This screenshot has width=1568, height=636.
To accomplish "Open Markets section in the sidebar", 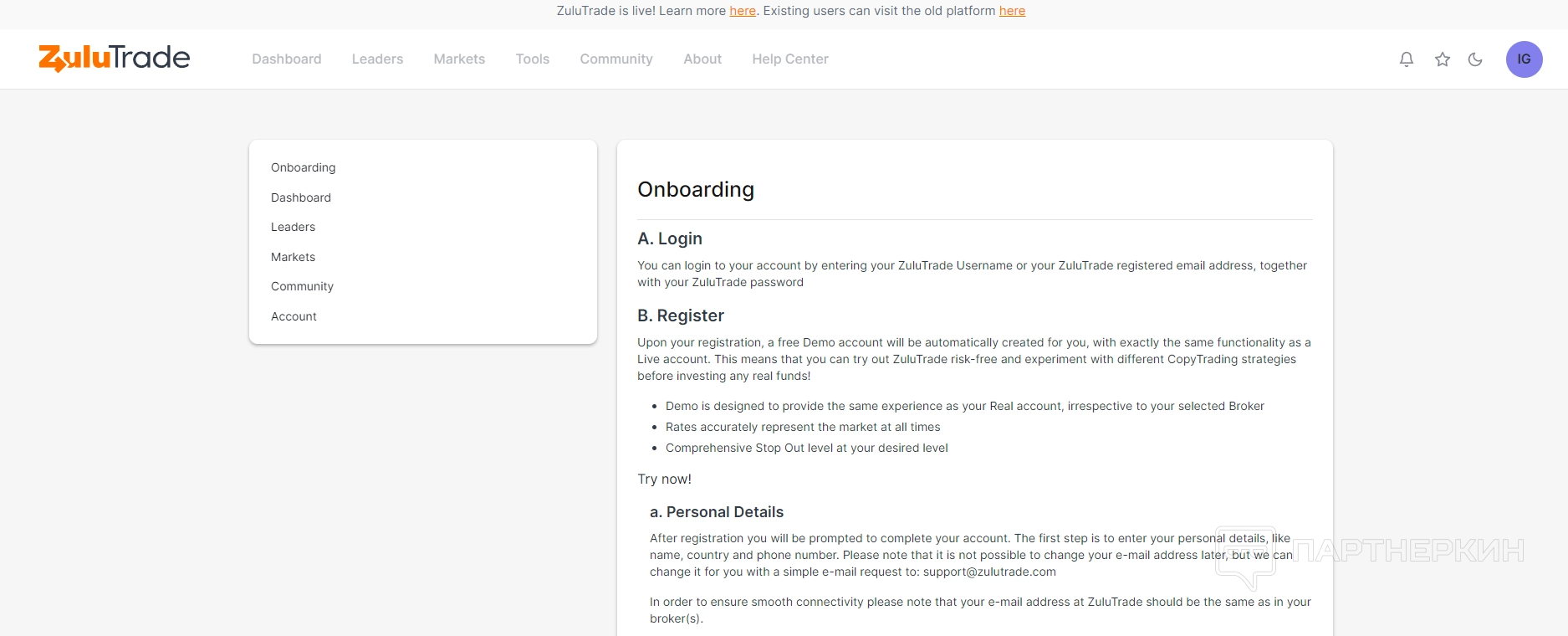I will [294, 257].
